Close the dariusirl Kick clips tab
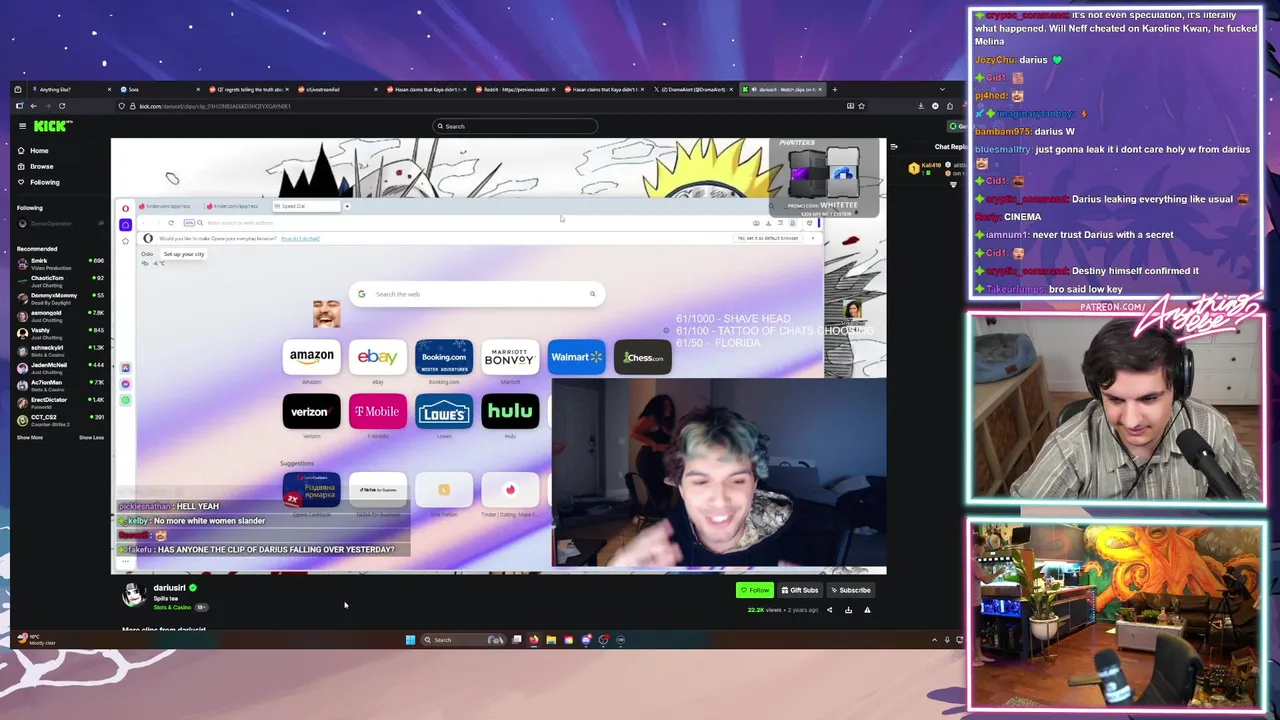The image size is (1280, 720). click(x=821, y=90)
